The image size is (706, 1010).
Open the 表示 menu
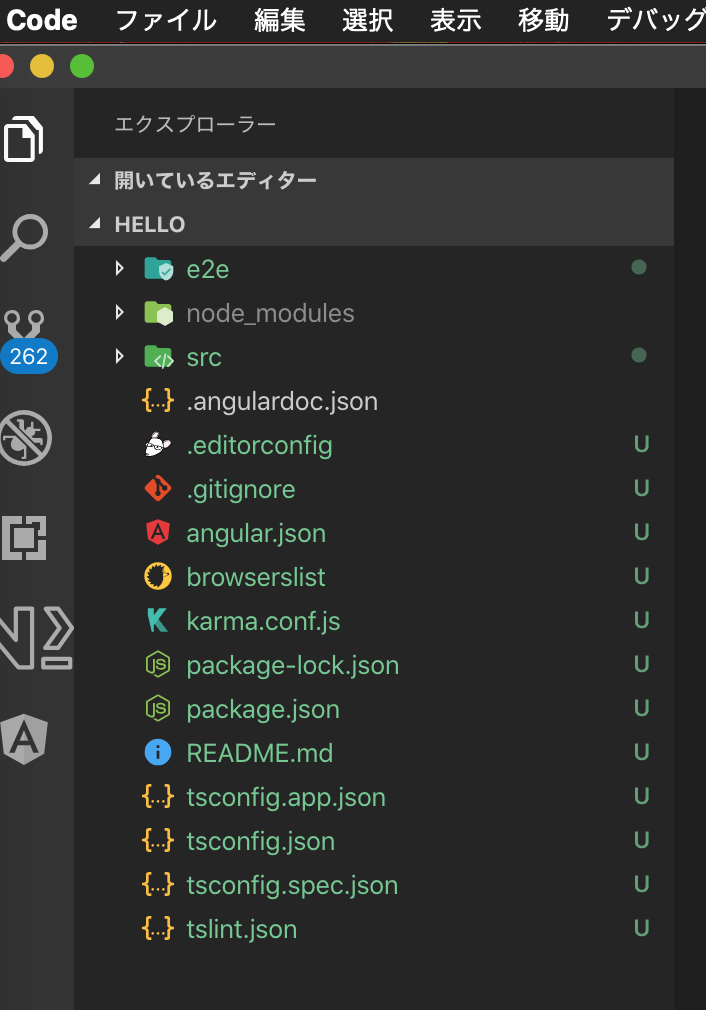[455, 20]
